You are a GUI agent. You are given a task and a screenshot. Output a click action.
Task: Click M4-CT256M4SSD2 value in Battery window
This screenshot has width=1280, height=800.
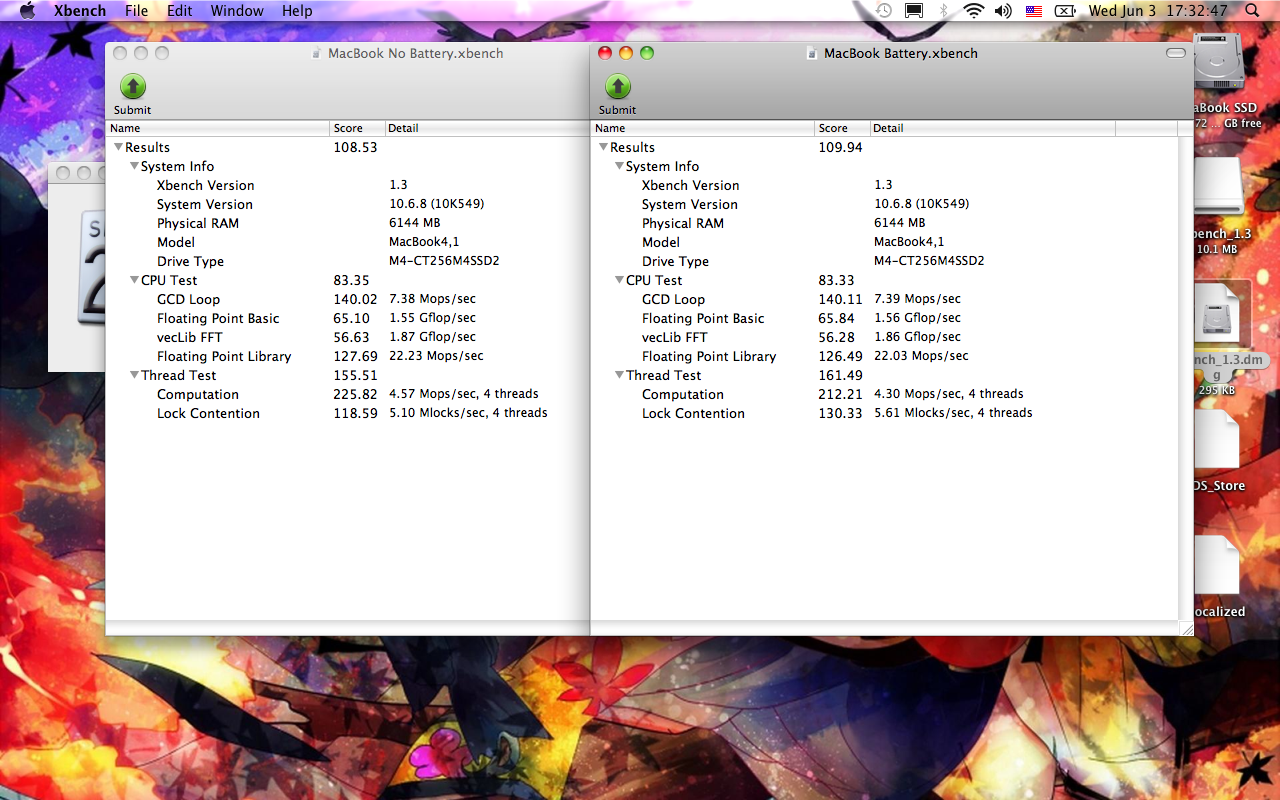click(929, 261)
